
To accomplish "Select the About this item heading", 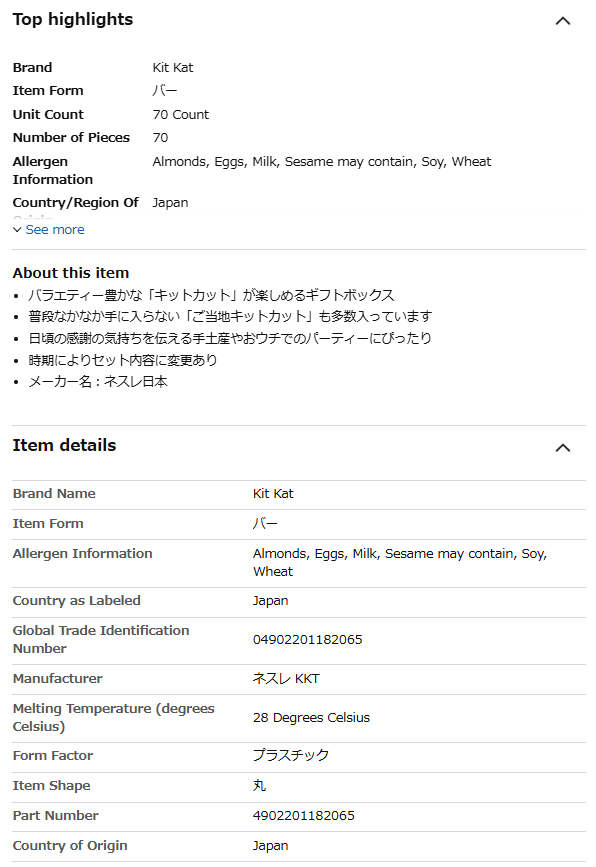I will point(71,273).
